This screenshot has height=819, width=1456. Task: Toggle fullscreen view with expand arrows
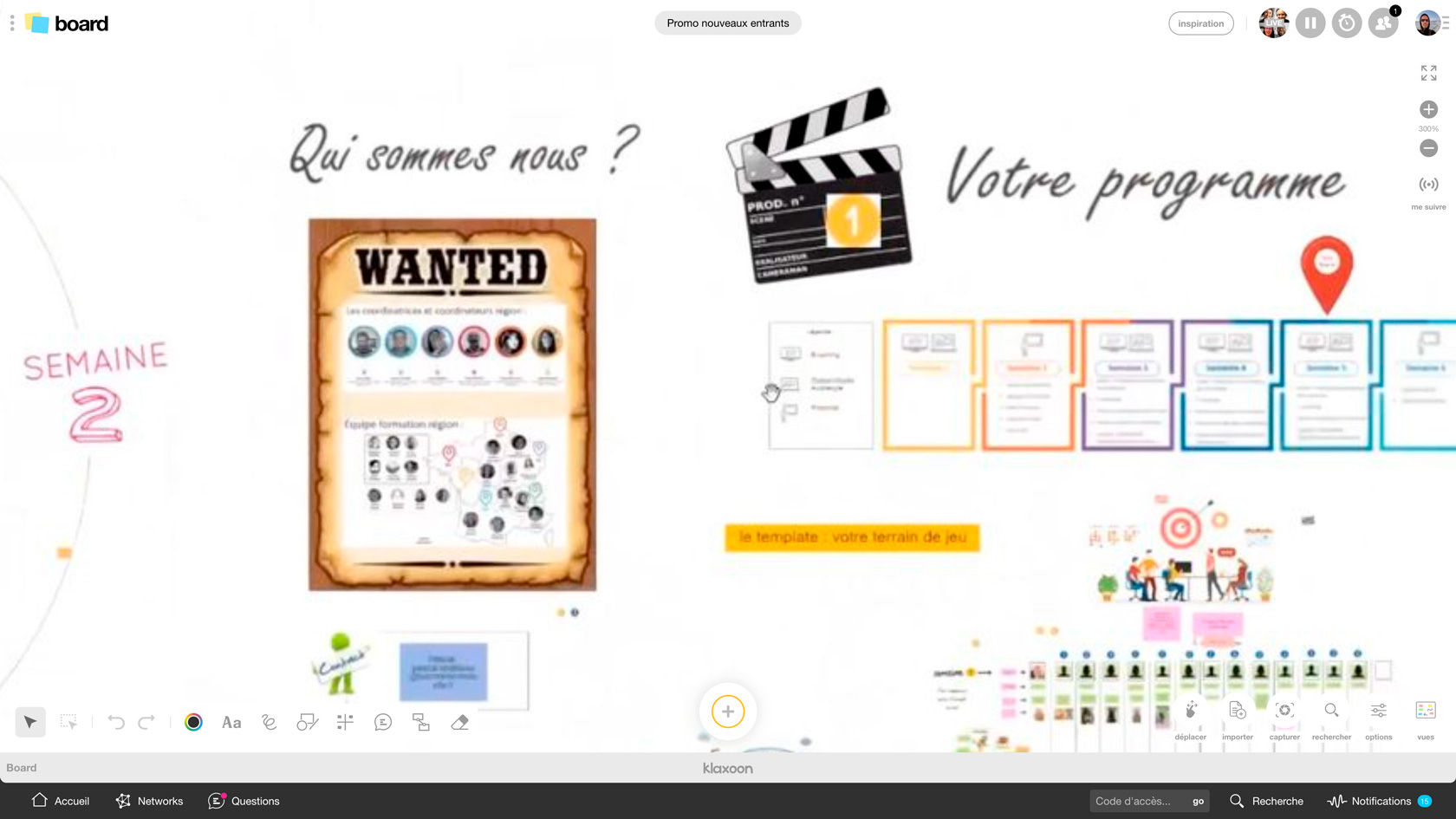tap(1428, 73)
